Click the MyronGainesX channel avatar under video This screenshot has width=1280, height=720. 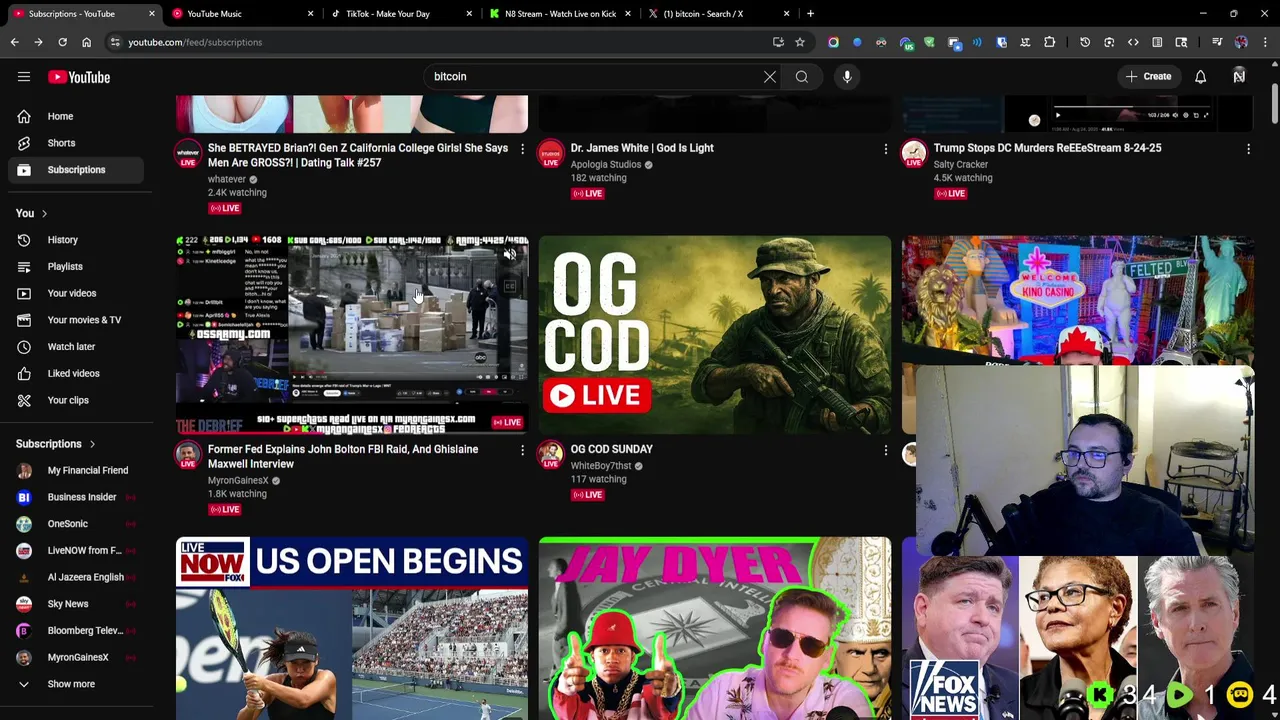187,455
